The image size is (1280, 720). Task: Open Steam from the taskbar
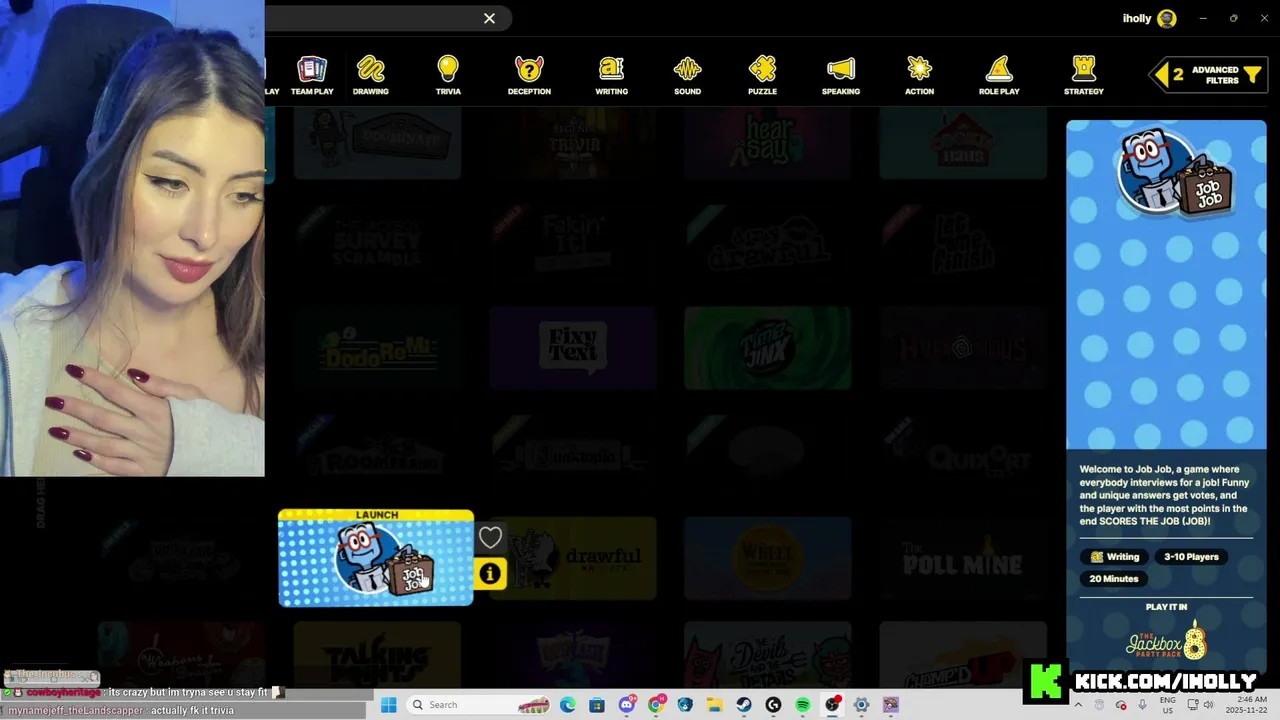pyautogui.click(x=744, y=705)
